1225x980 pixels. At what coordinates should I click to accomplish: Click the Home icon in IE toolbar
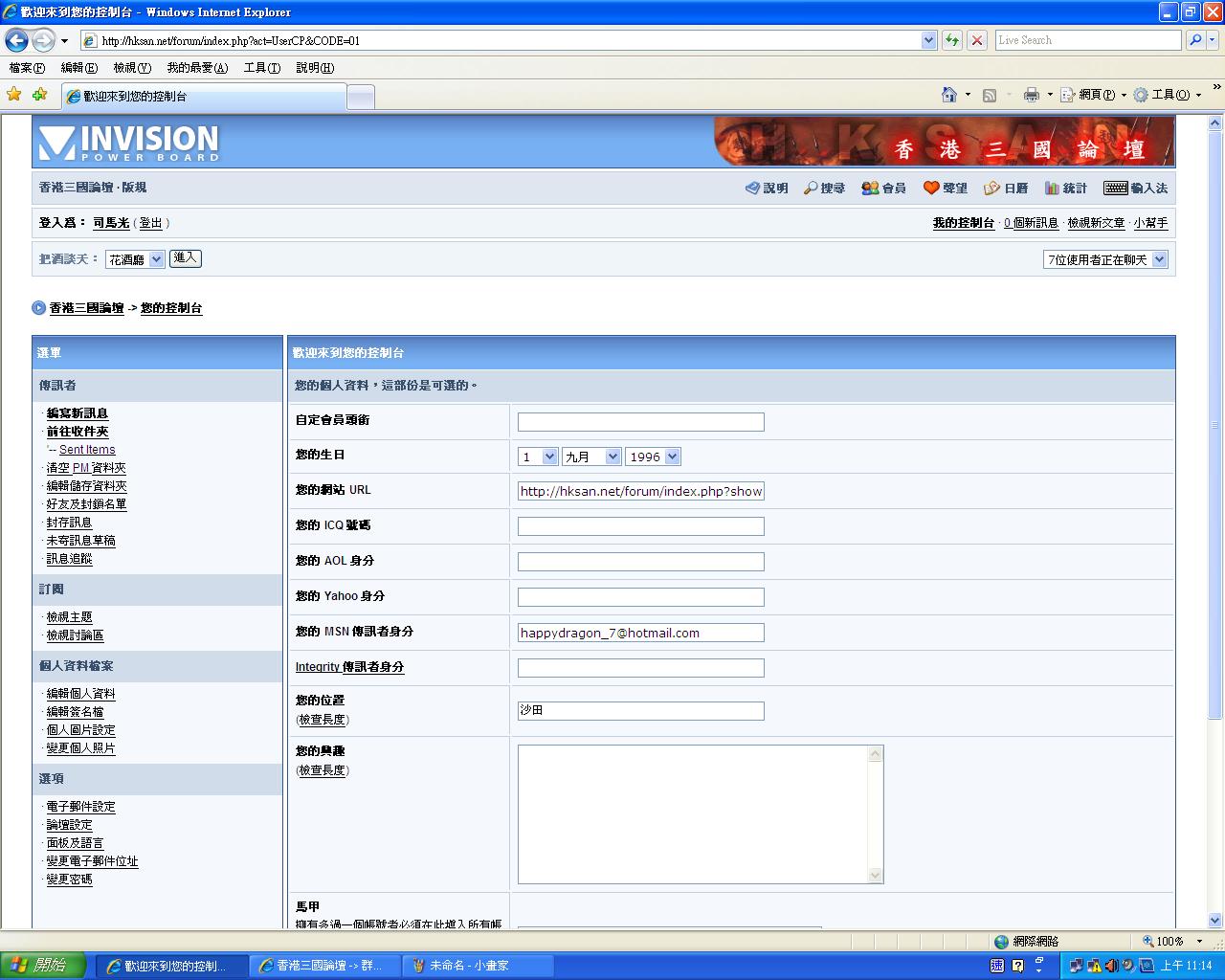pyautogui.click(x=948, y=95)
